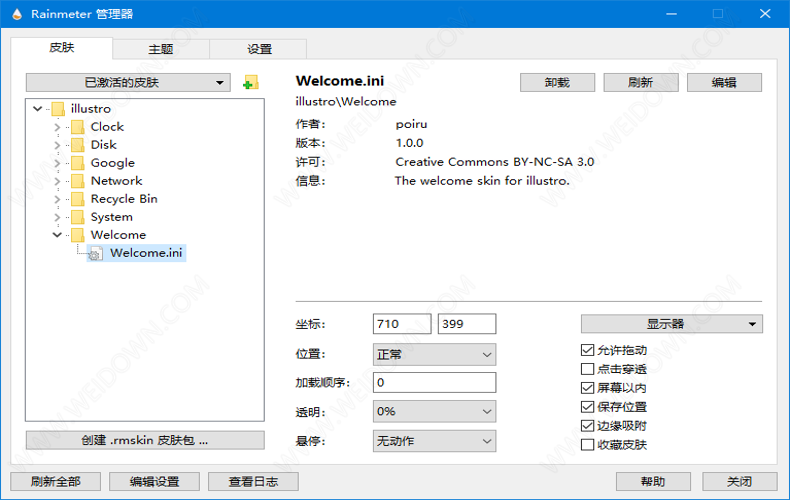Click the 编辑 button
Screen dimensions: 790x500
pos(725,83)
